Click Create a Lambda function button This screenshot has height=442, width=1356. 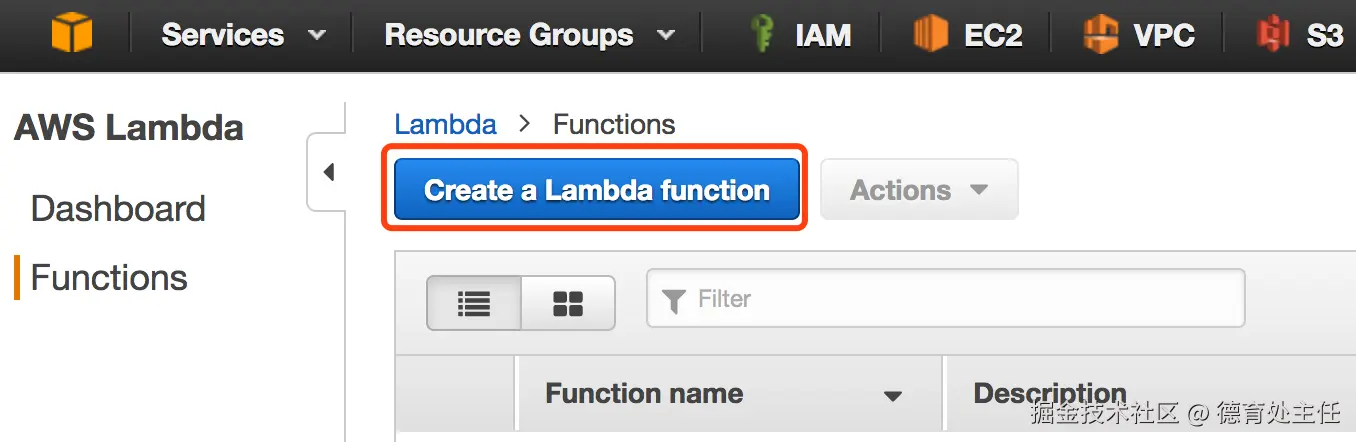597,190
